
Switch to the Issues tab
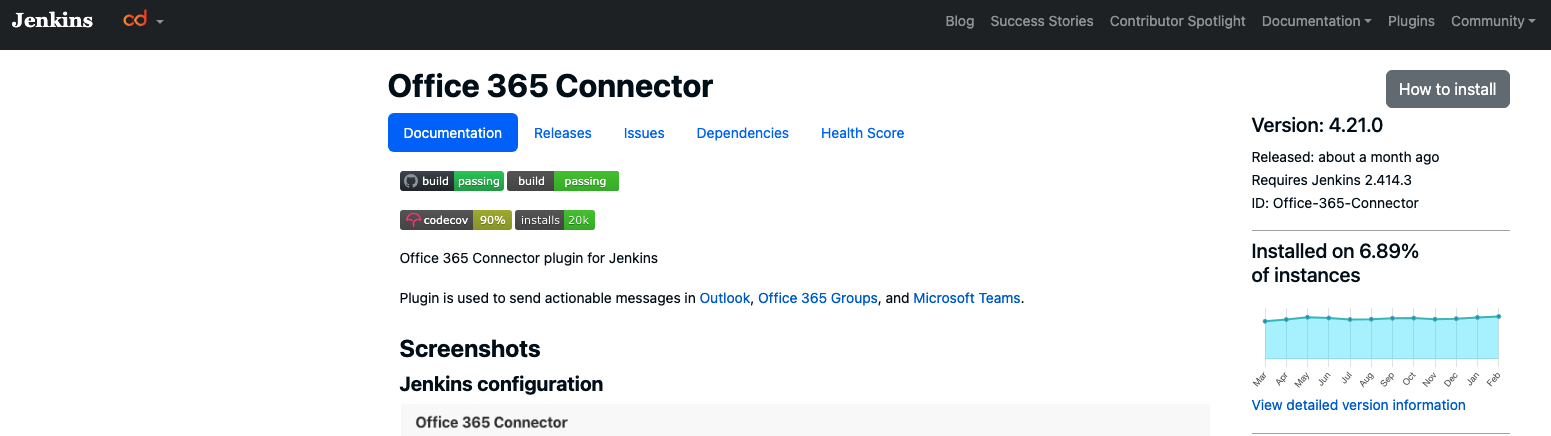(644, 133)
